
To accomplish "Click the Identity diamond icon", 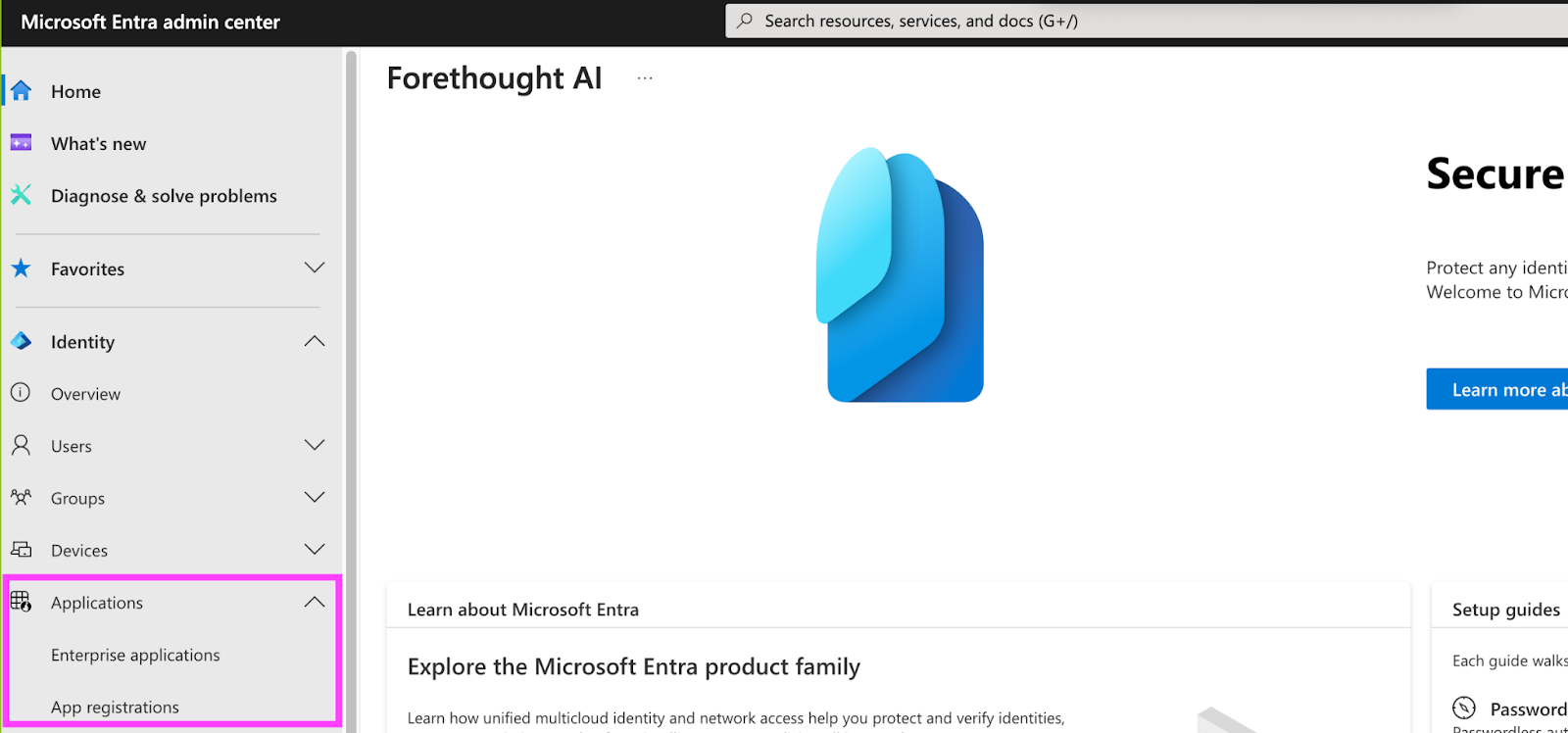I will click(x=21, y=341).
